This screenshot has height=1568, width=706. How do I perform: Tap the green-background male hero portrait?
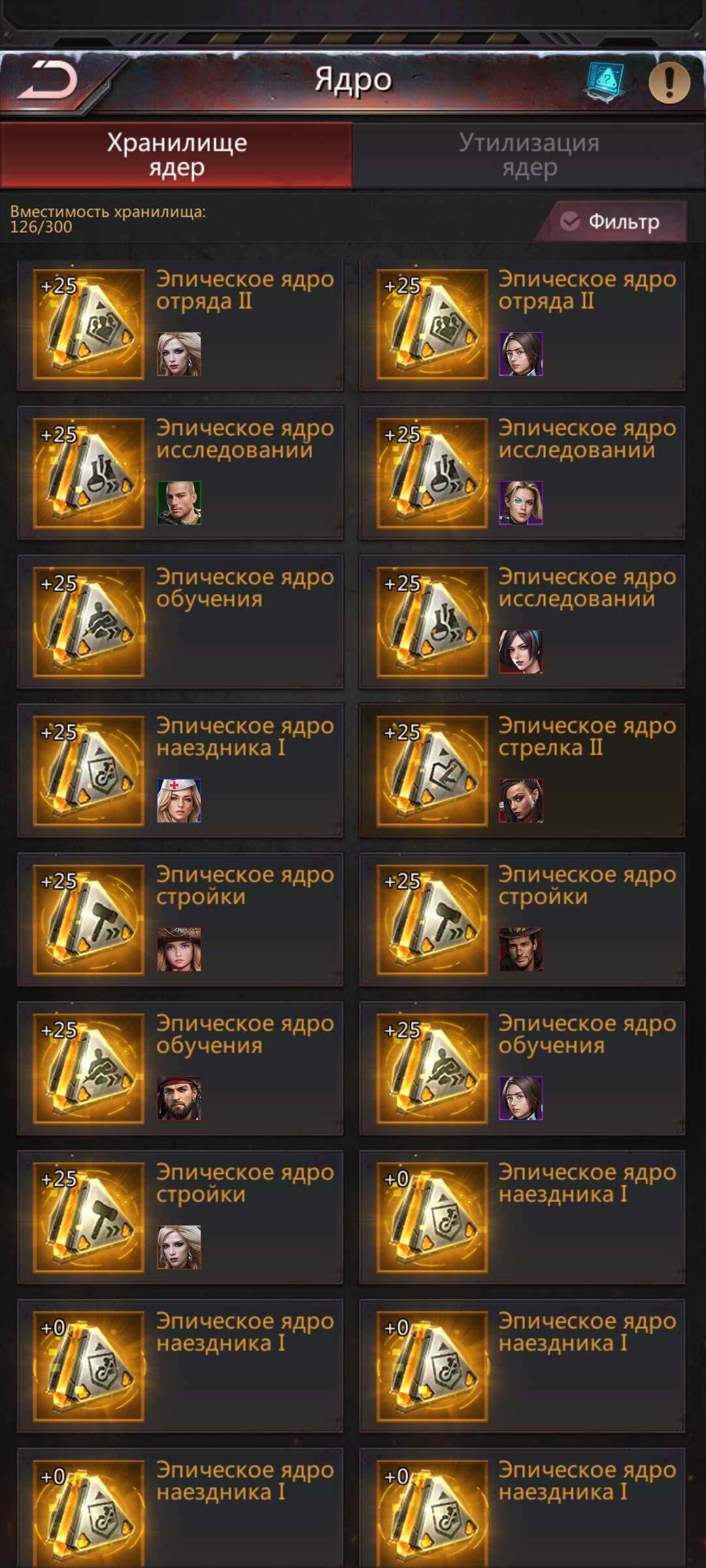click(179, 503)
